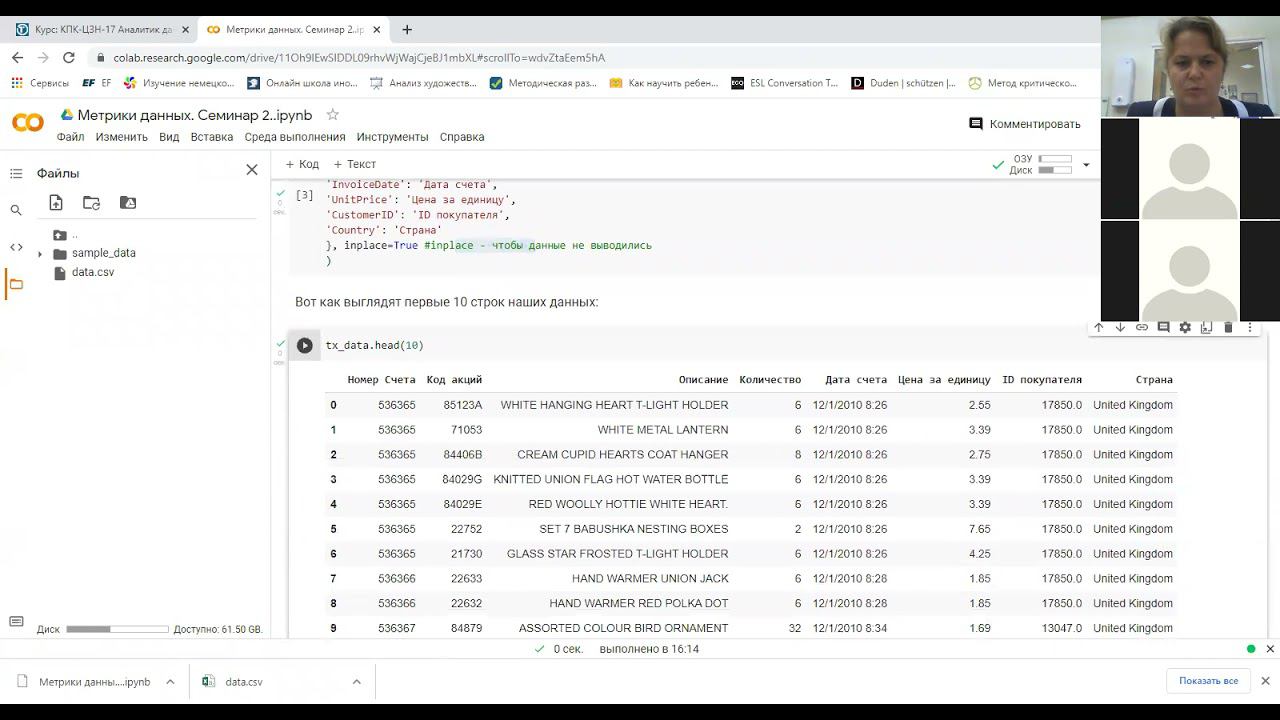This screenshot has width=1280, height=720.
Task: Open the Вставка menu
Action: click(x=212, y=137)
